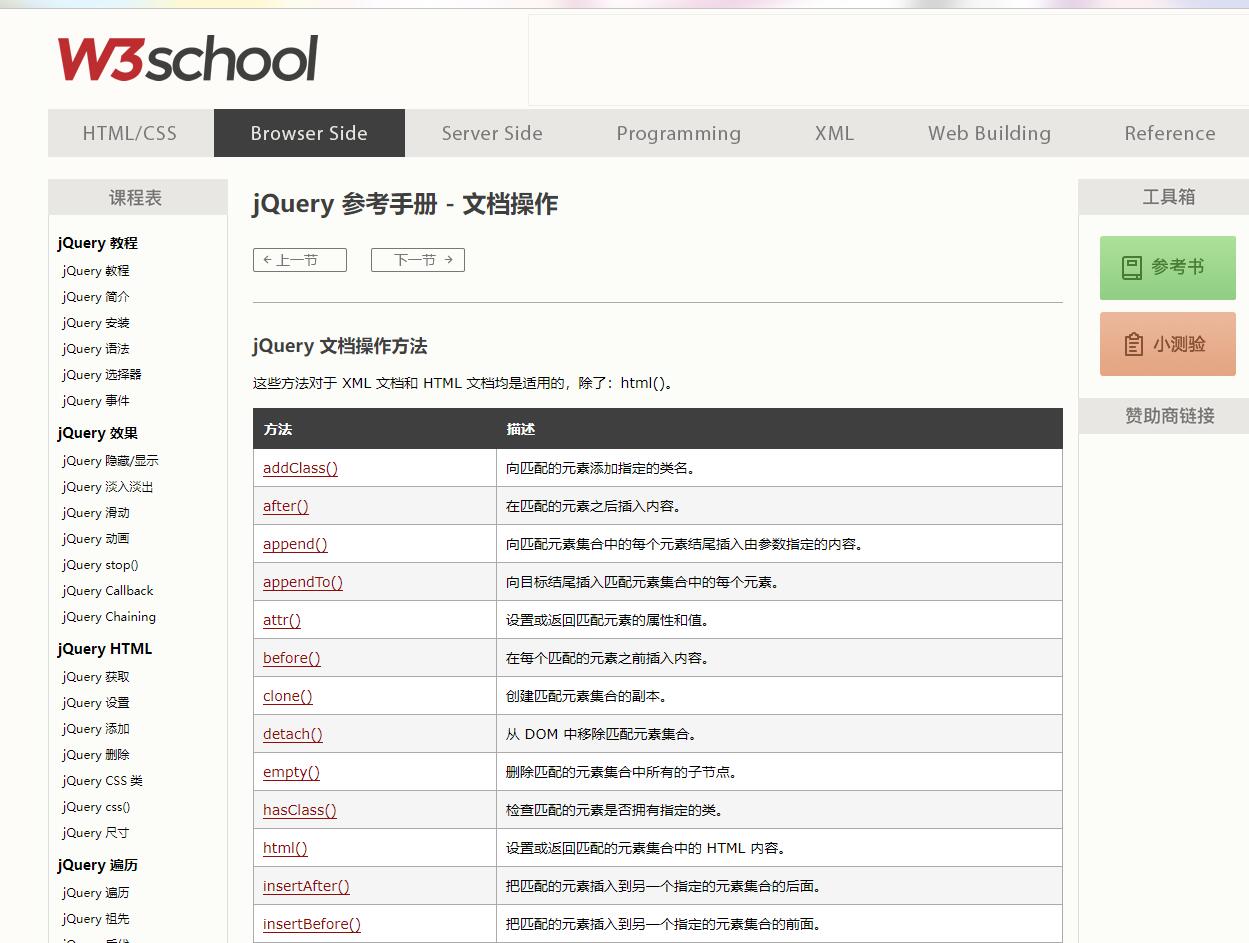Open the appendTo() method link
The image size is (1249, 943).
[x=302, y=582]
